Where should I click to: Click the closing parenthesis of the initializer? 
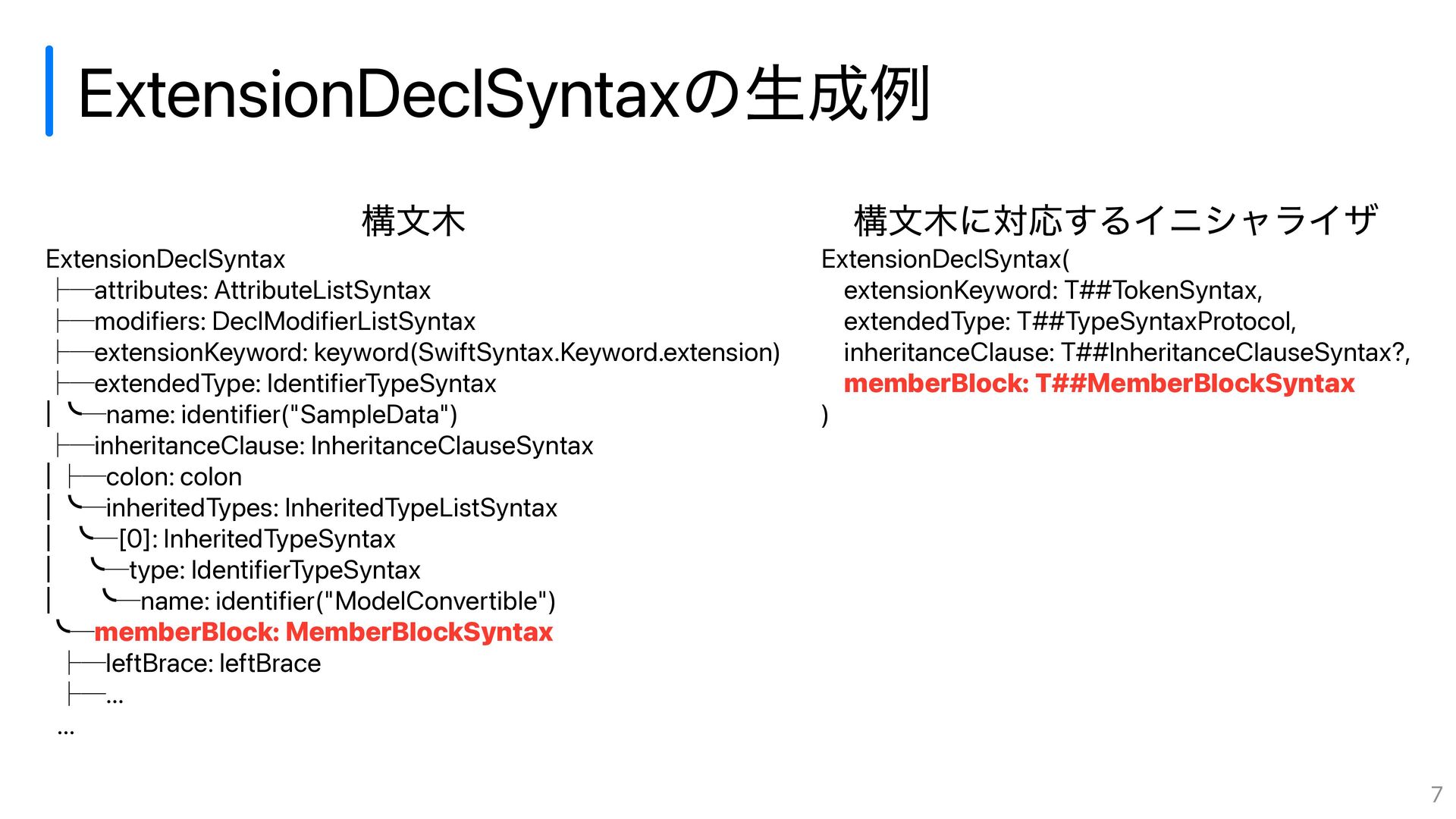click(x=825, y=416)
